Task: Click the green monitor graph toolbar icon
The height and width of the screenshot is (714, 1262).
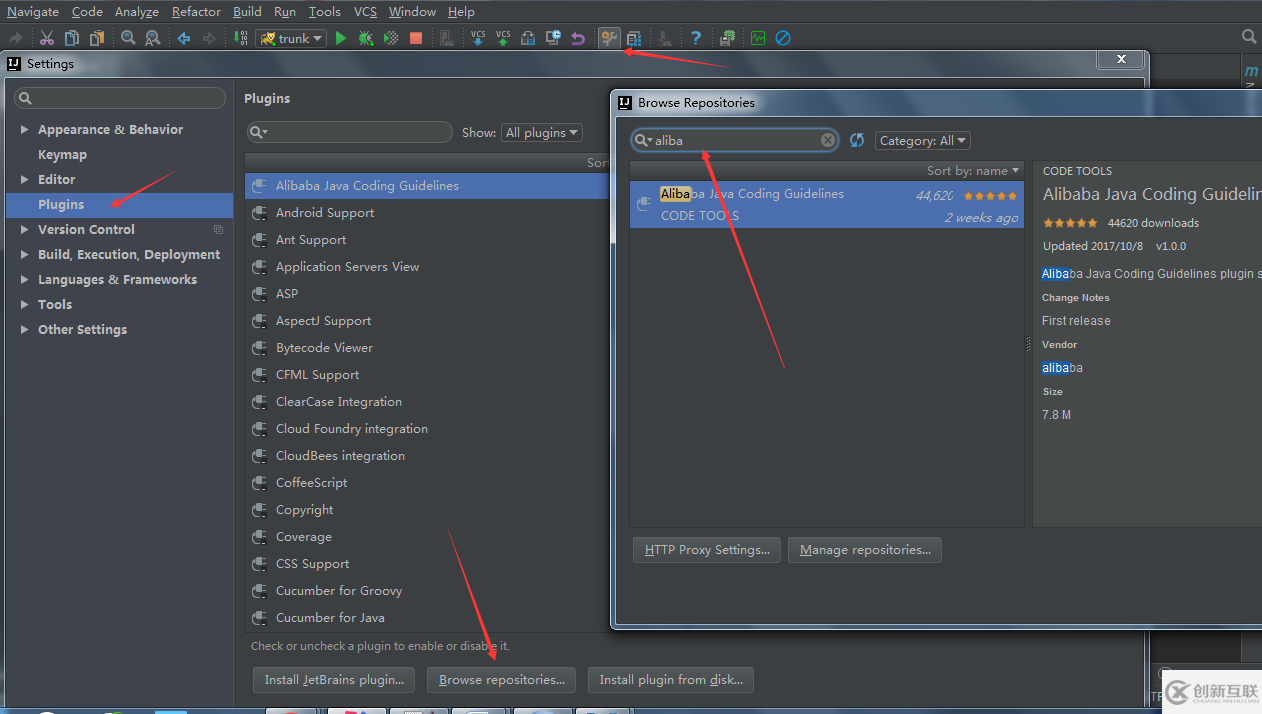Action: 758,38
